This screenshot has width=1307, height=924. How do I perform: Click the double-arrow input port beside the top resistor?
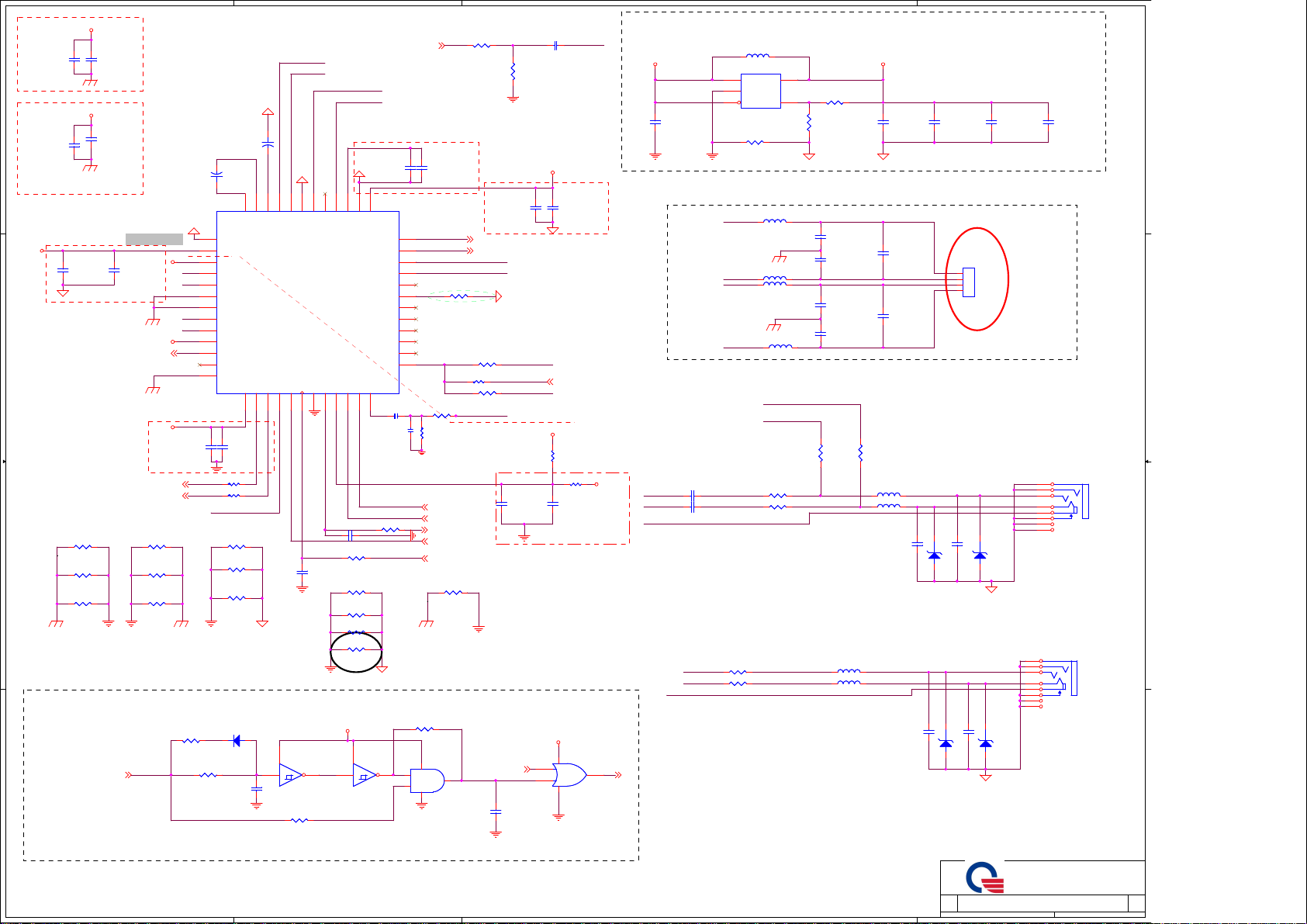pos(442,46)
